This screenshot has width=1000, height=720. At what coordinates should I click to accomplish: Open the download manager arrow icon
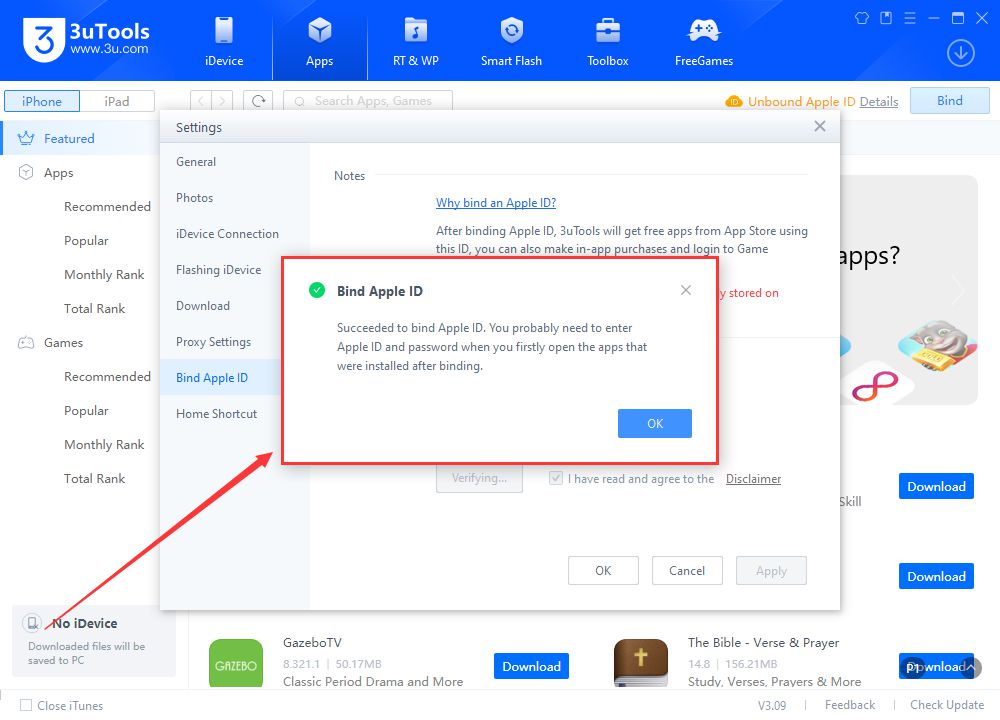point(960,53)
